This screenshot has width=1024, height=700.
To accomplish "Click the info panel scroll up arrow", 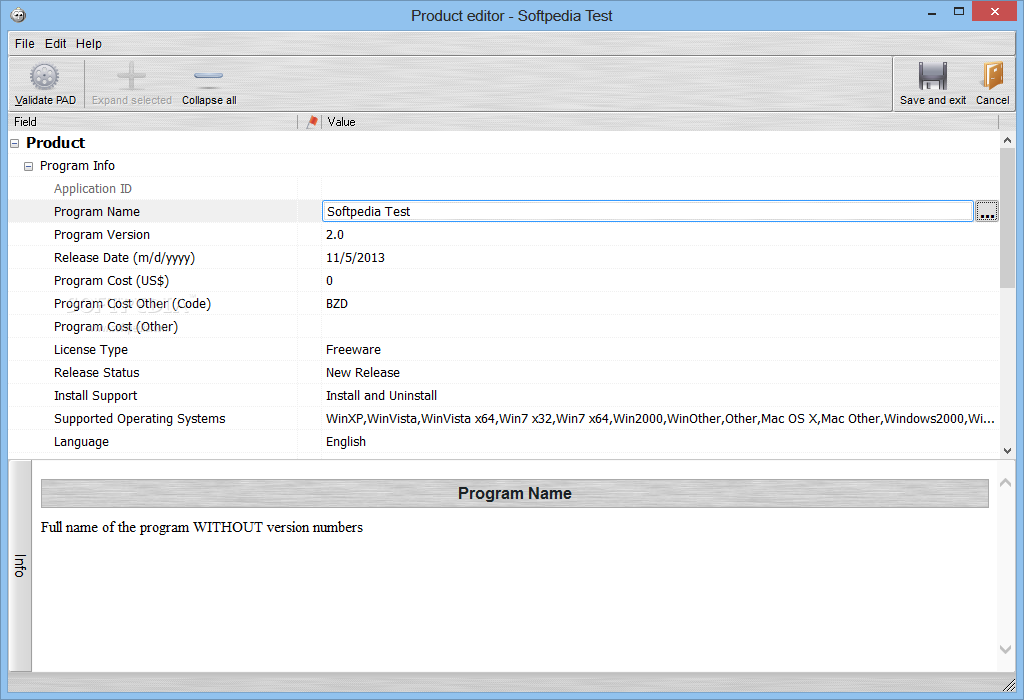I will (x=1006, y=483).
